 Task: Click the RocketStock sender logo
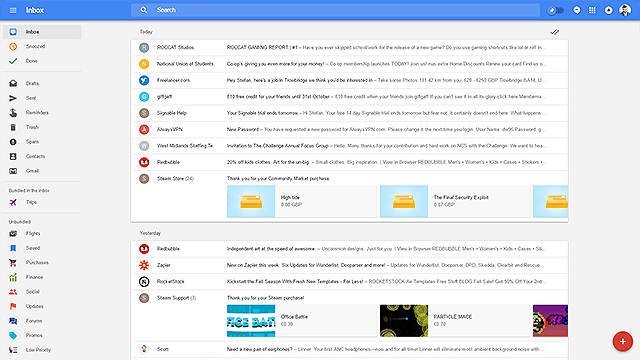pyautogui.click(x=144, y=282)
